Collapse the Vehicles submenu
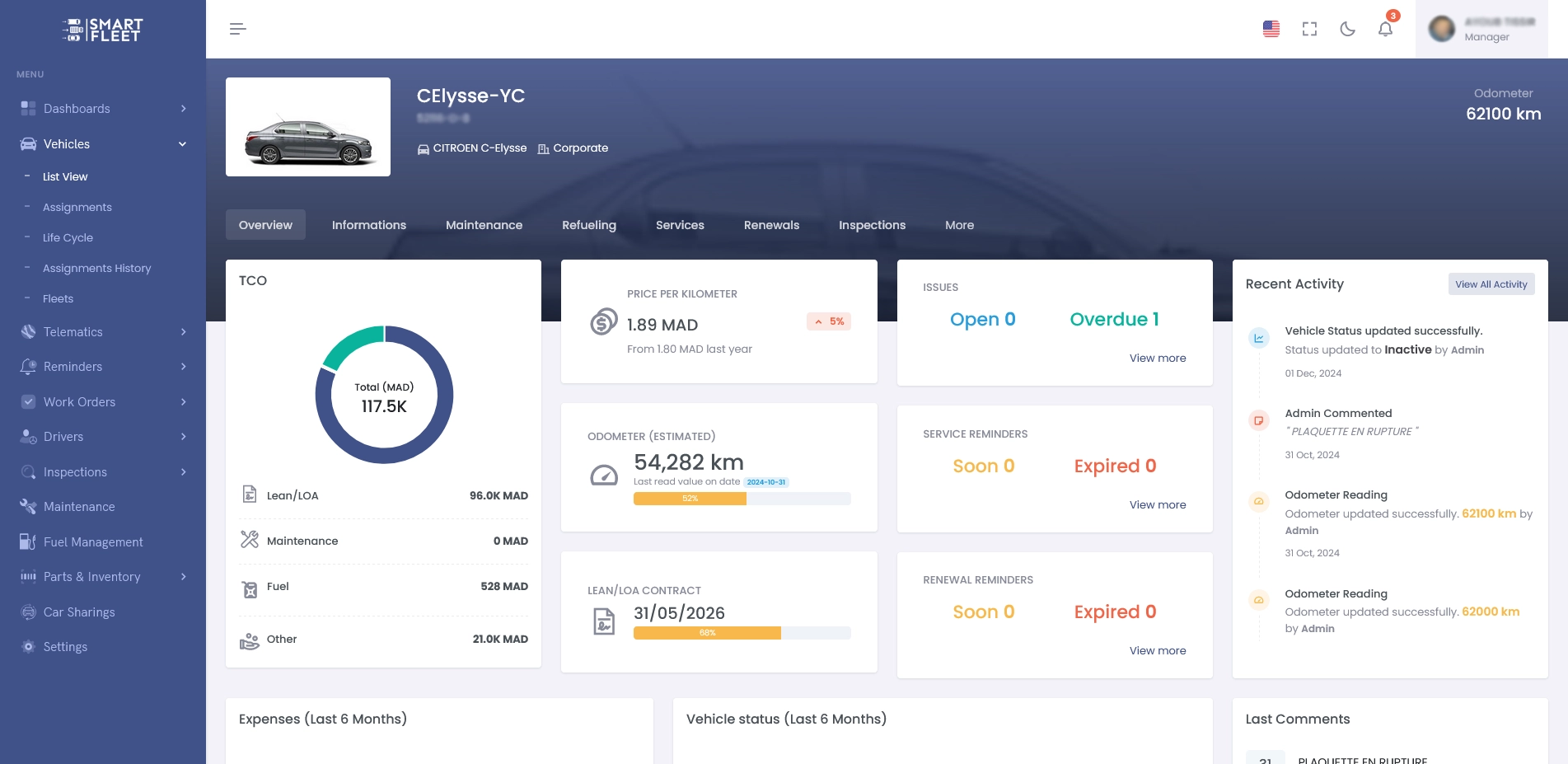Image resolution: width=1568 pixels, height=764 pixels. (182, 144)
